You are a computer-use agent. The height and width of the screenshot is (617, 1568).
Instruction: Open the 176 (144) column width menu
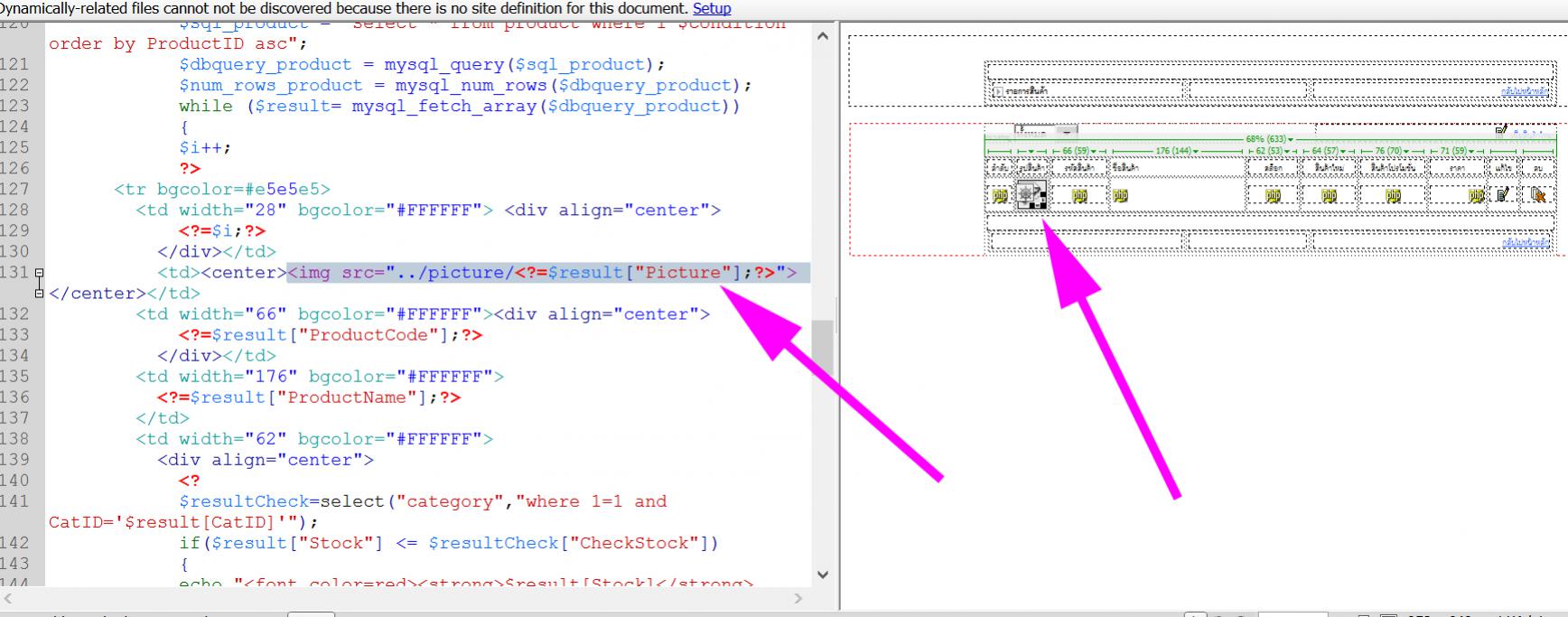pos(1177,151)
